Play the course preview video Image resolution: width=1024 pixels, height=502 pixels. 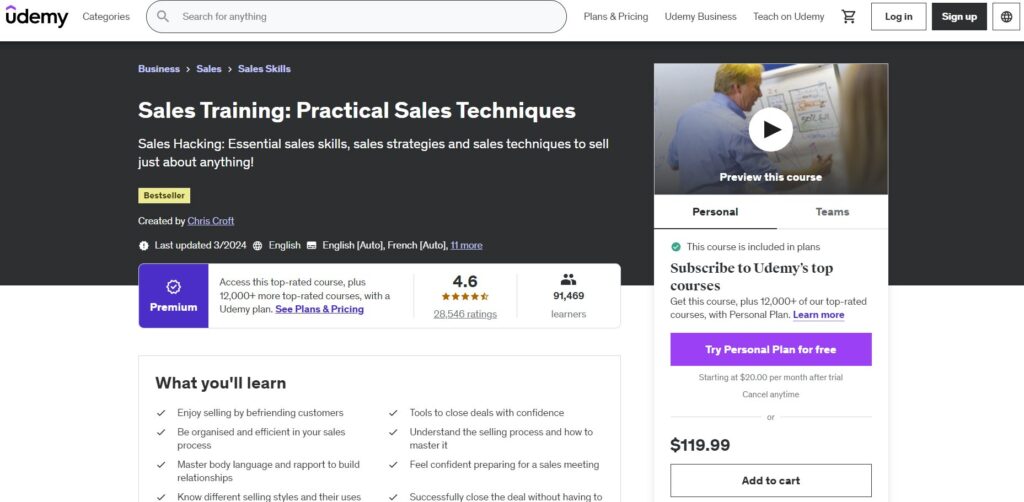(x=771, y=129)
